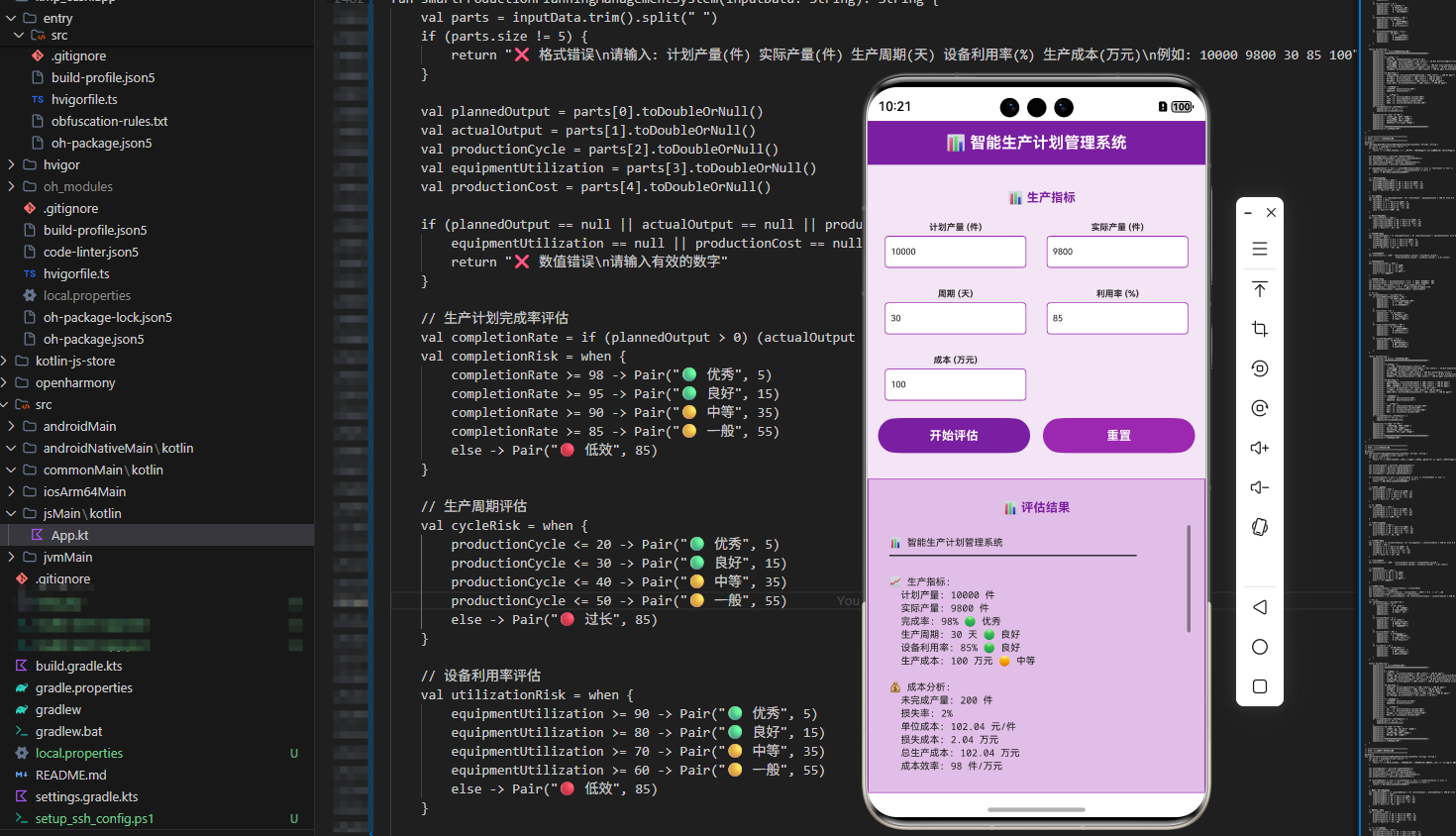Click the gear icon of gray local.properties
The image size is (1456, 836).
tap(30, 295)
